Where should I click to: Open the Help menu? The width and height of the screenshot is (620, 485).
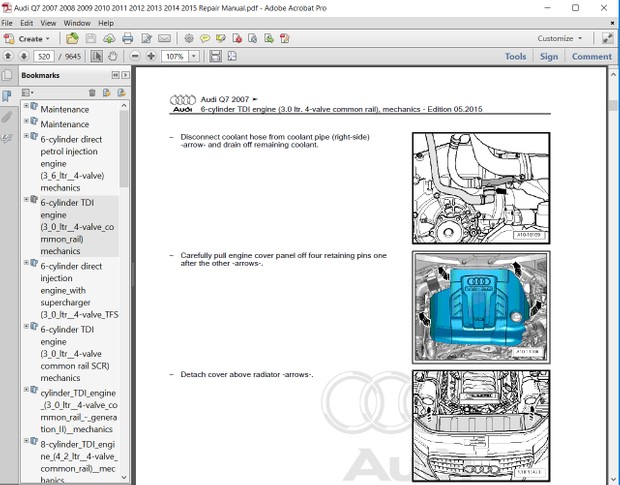coord(106,23)
